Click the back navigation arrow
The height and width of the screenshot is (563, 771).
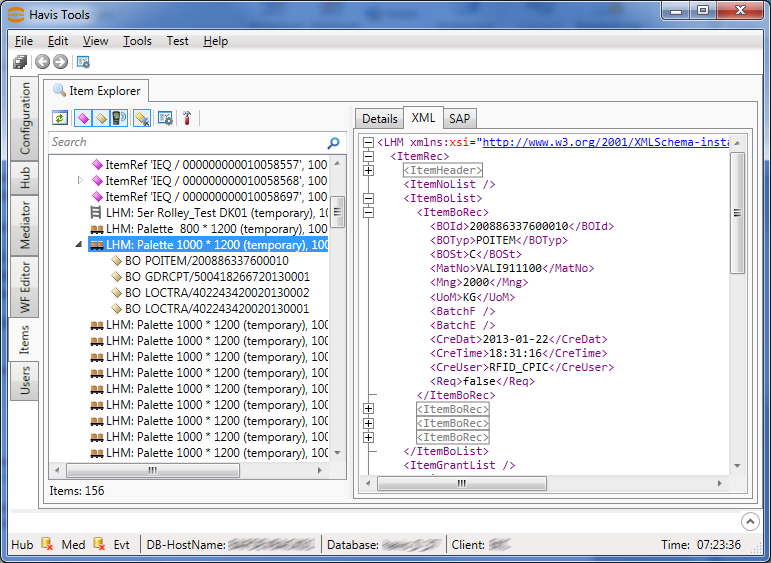click(x=42, y=62)
